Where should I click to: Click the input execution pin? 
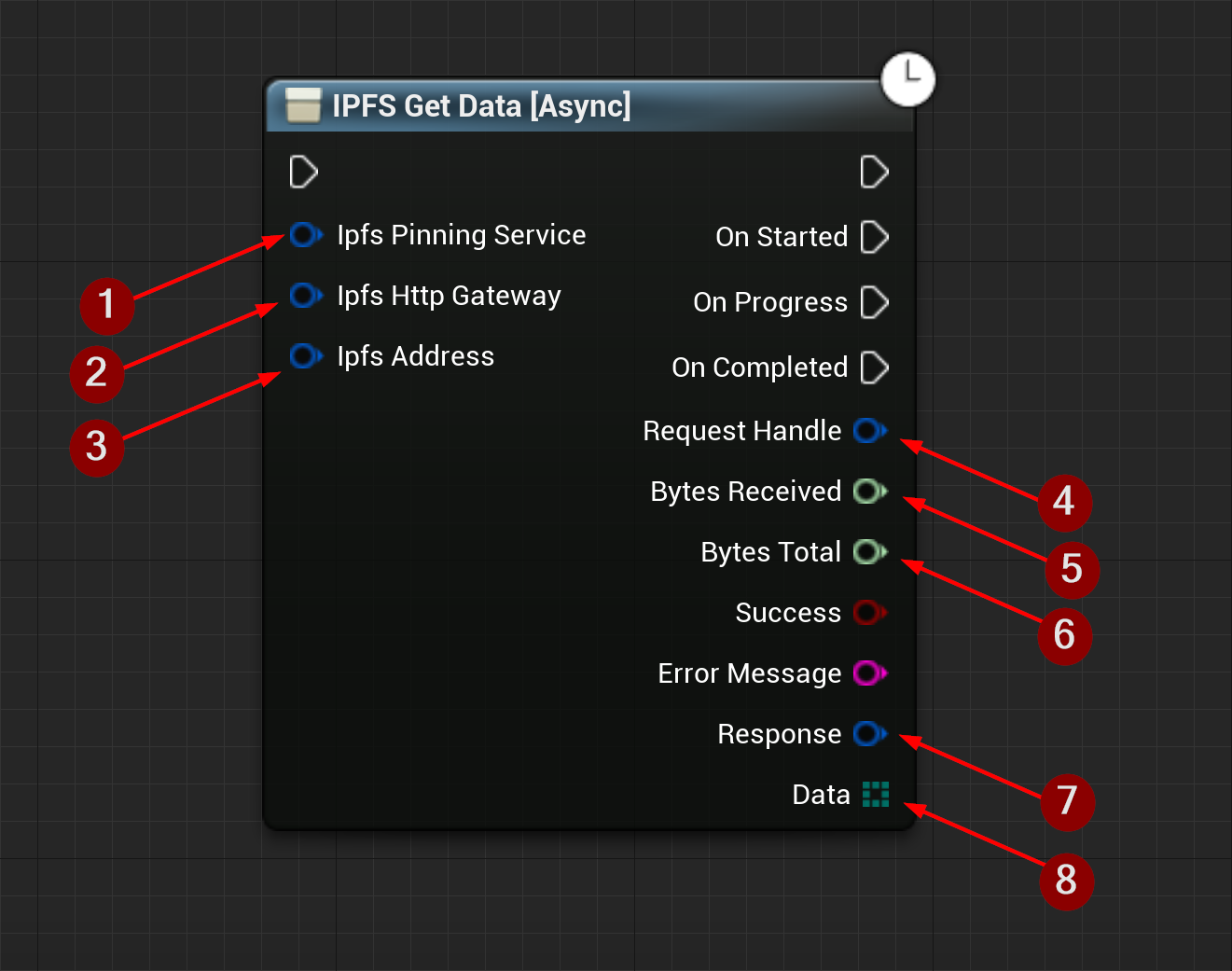coord(304,172)
